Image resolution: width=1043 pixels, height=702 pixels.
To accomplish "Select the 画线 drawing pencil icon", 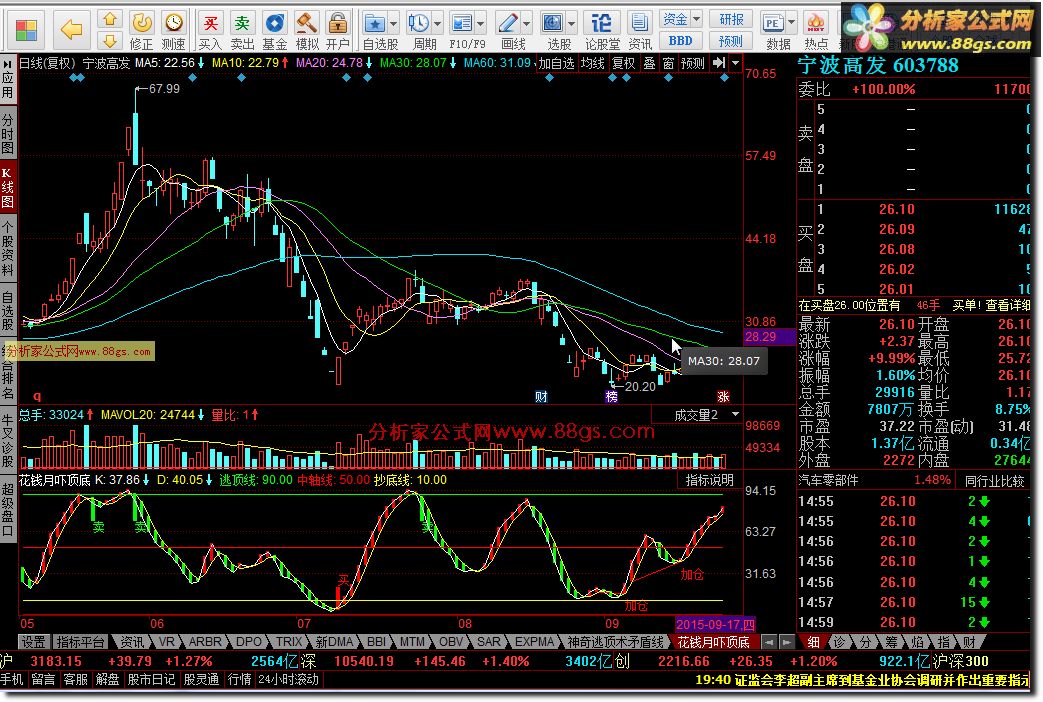I will [x=508, y=24].
